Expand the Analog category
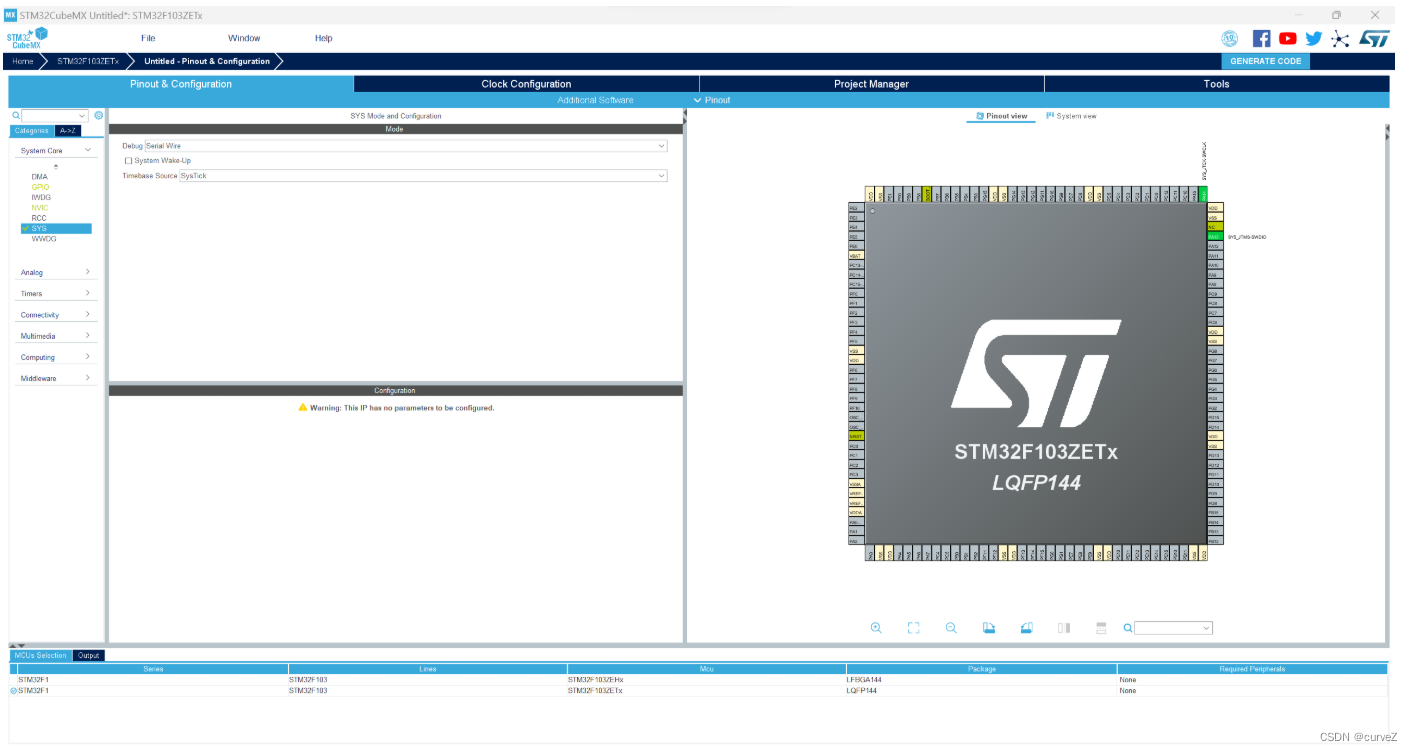Screen dimensions: 1413x751 (x=88, y=272)
